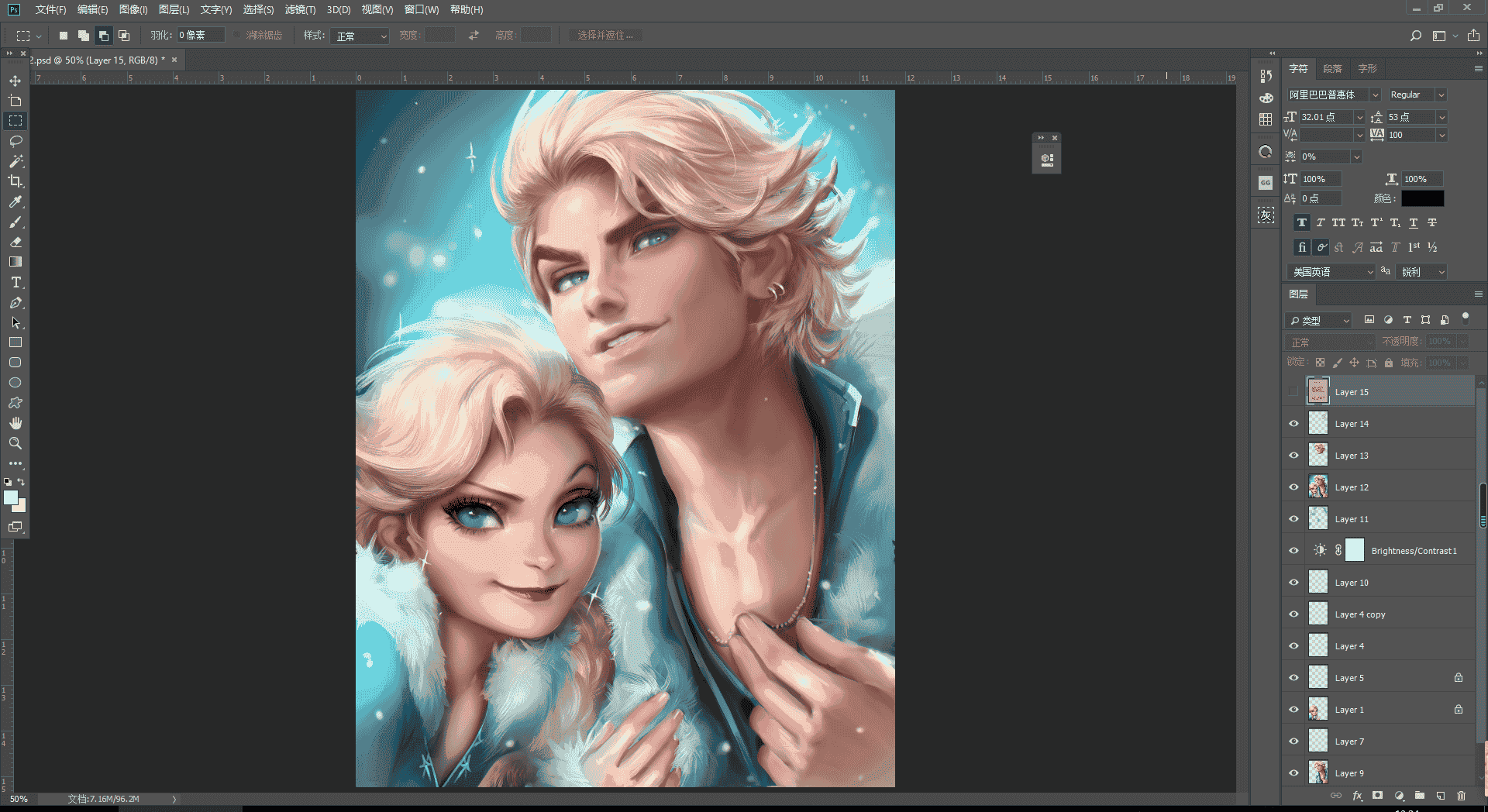The image size is (1488, 812).
Task: Select the Gradient tool
Action: click(15, 262)
